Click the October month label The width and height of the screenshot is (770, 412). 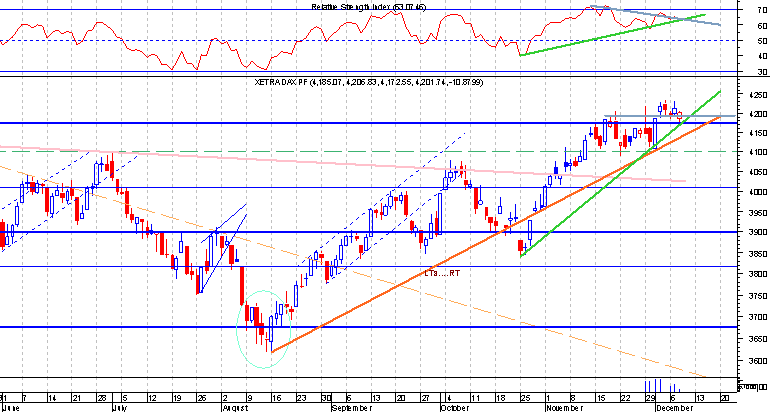pos(455,408)
